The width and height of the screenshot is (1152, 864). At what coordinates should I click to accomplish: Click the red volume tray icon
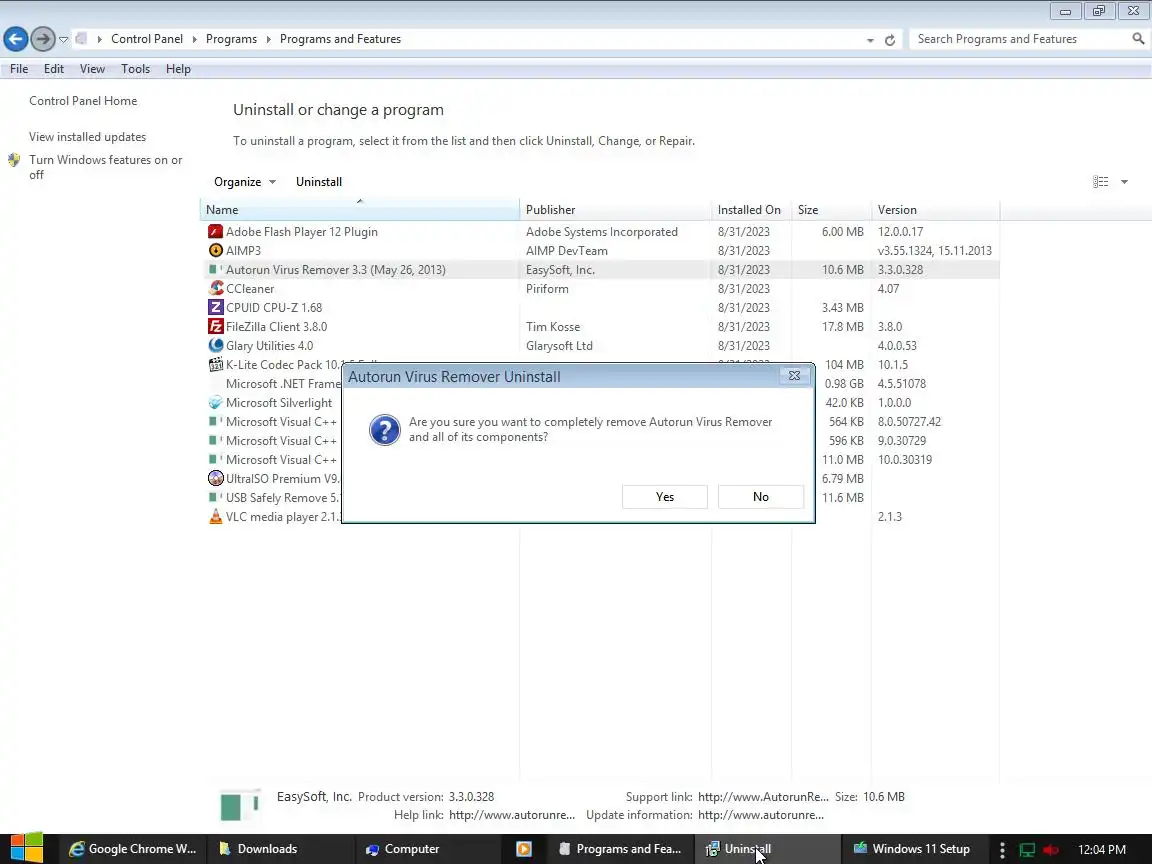1051,850
